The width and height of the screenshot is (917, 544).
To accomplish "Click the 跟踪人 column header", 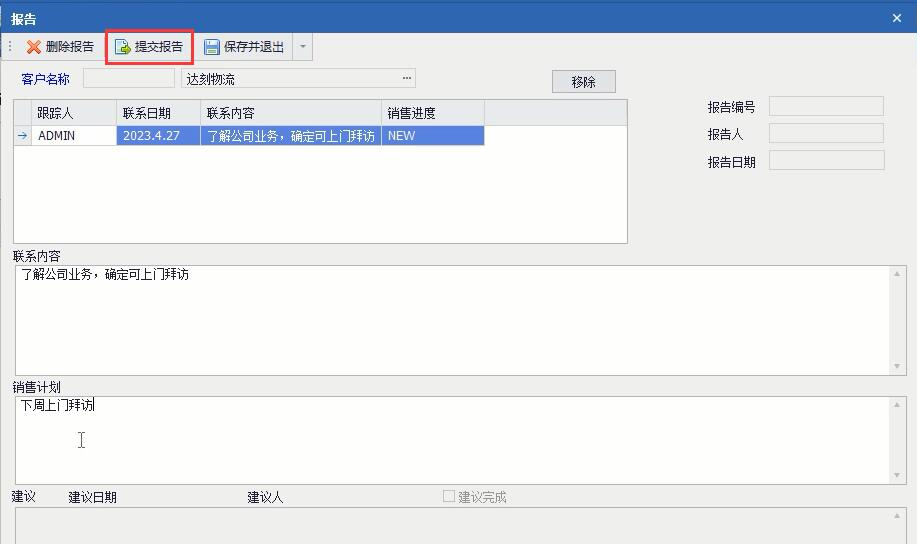I will click(x=74, y=113).
